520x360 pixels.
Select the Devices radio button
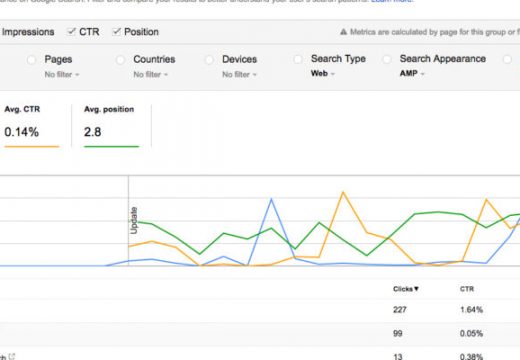[x=209, y=60]
